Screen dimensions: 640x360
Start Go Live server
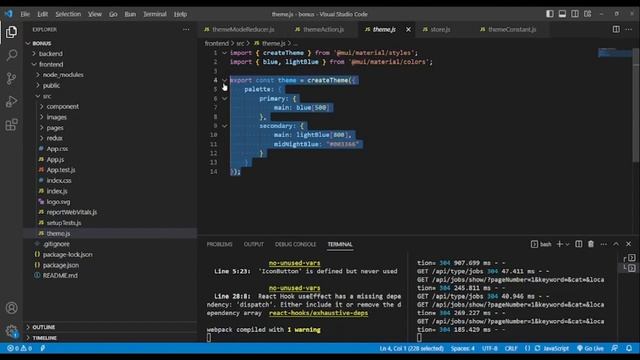click(x=590, y=348)
